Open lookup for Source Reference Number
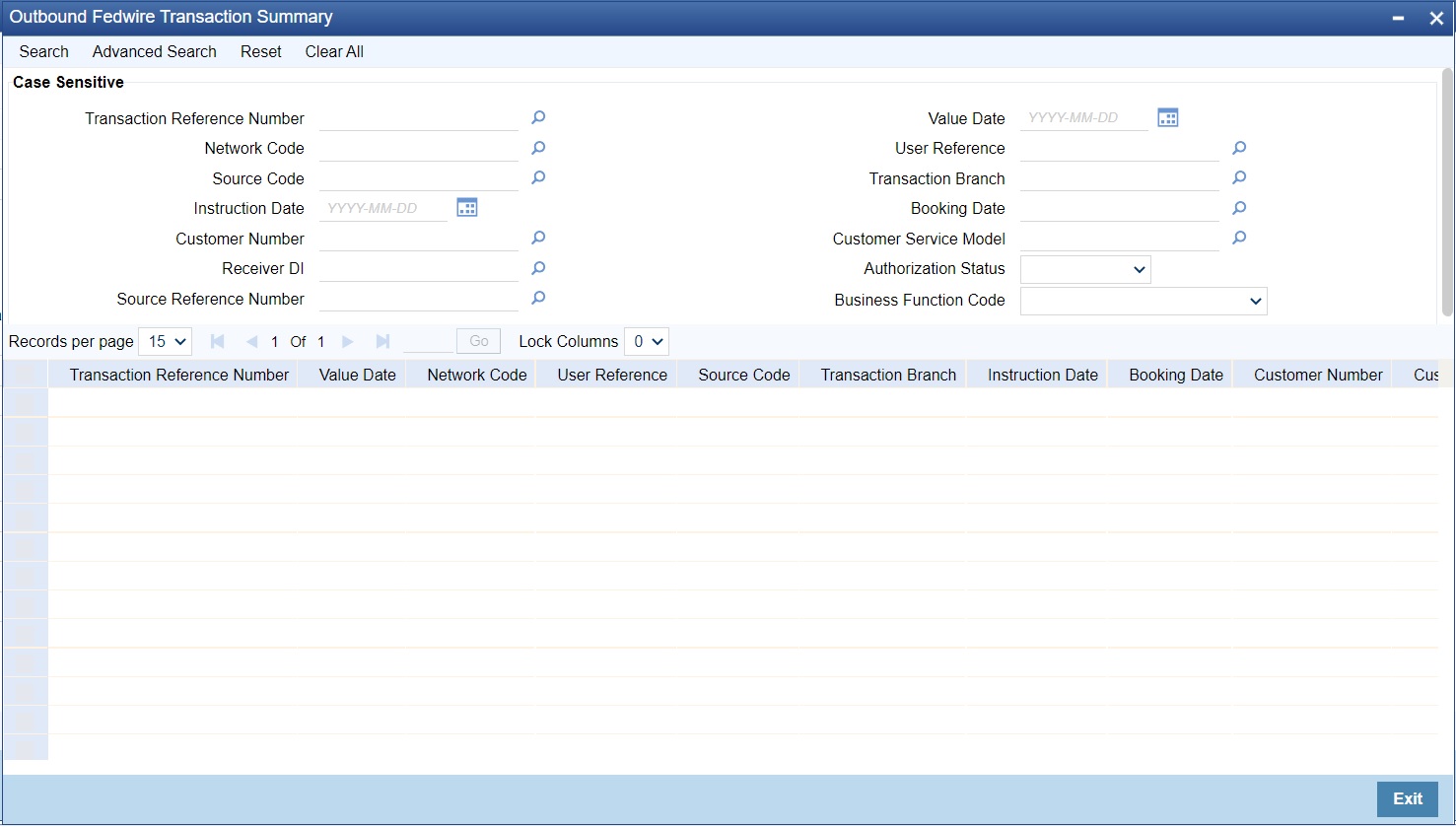Screen dimensions: 1456x827 click(538, 298)
